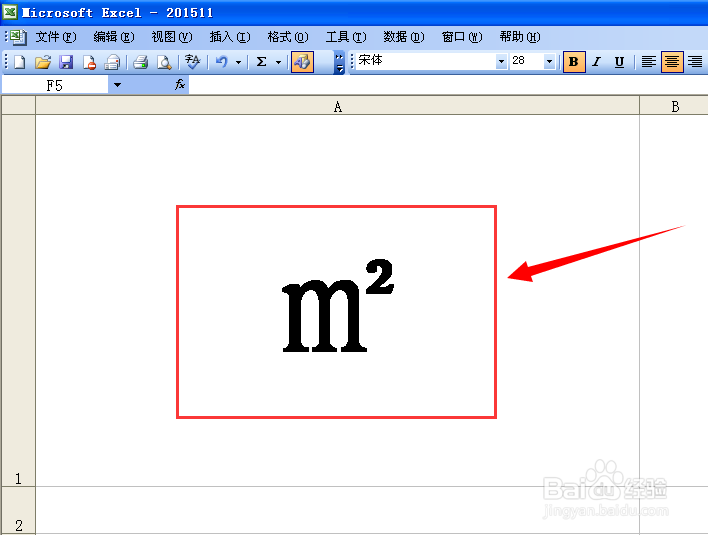The height and width of the screenshot is (535, 708).
Task: Select row 2 header
Action: pyautogui.click(x=18, y=510)
